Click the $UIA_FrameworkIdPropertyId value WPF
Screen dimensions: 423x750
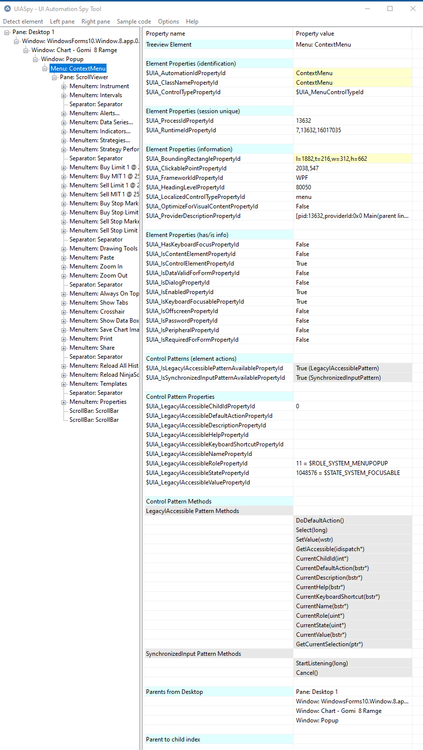[x=352, y=178]
